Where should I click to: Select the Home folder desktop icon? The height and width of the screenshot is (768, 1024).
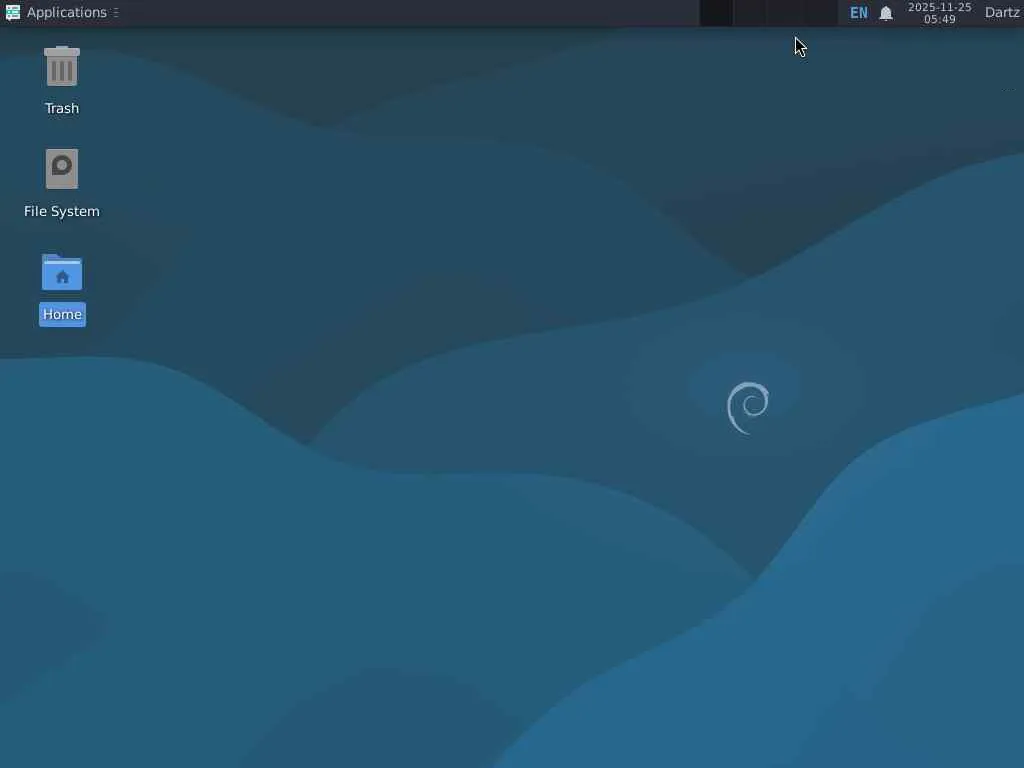coord(62,272)
